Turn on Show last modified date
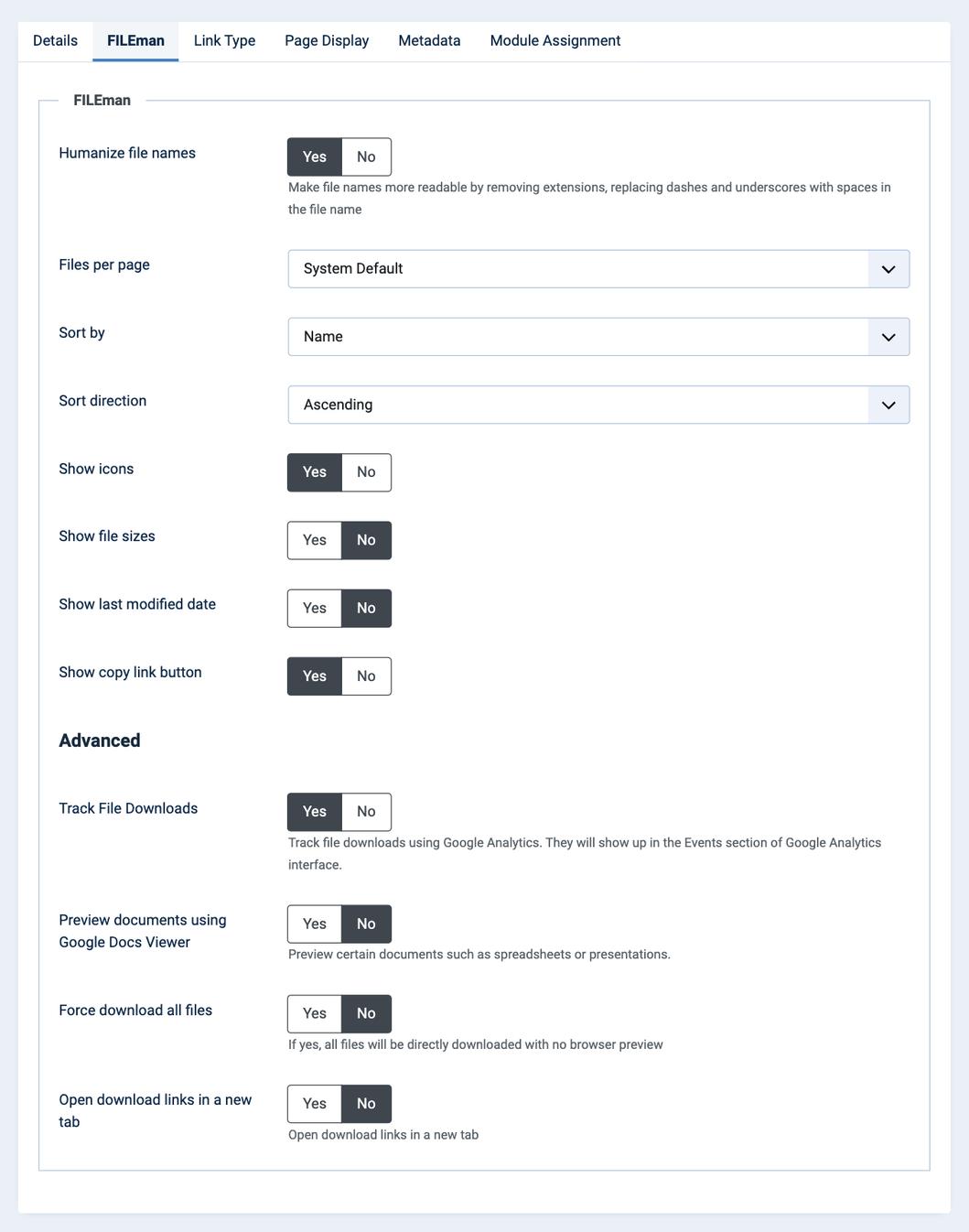The width and height of the screenshot is (969, 1232). pyautogui.click(x=315, y=608)
